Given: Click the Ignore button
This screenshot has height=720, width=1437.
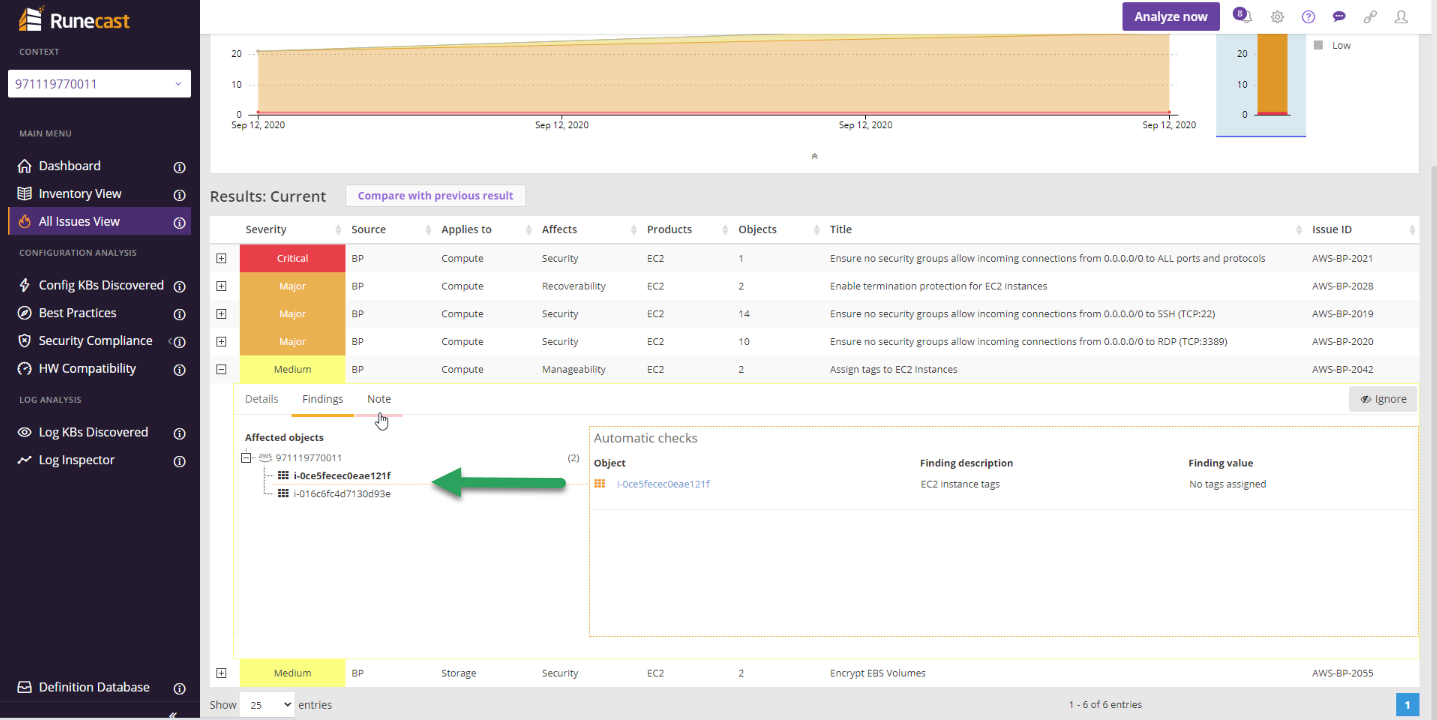Looking at the screenshot, I should tap(1383, 399).
